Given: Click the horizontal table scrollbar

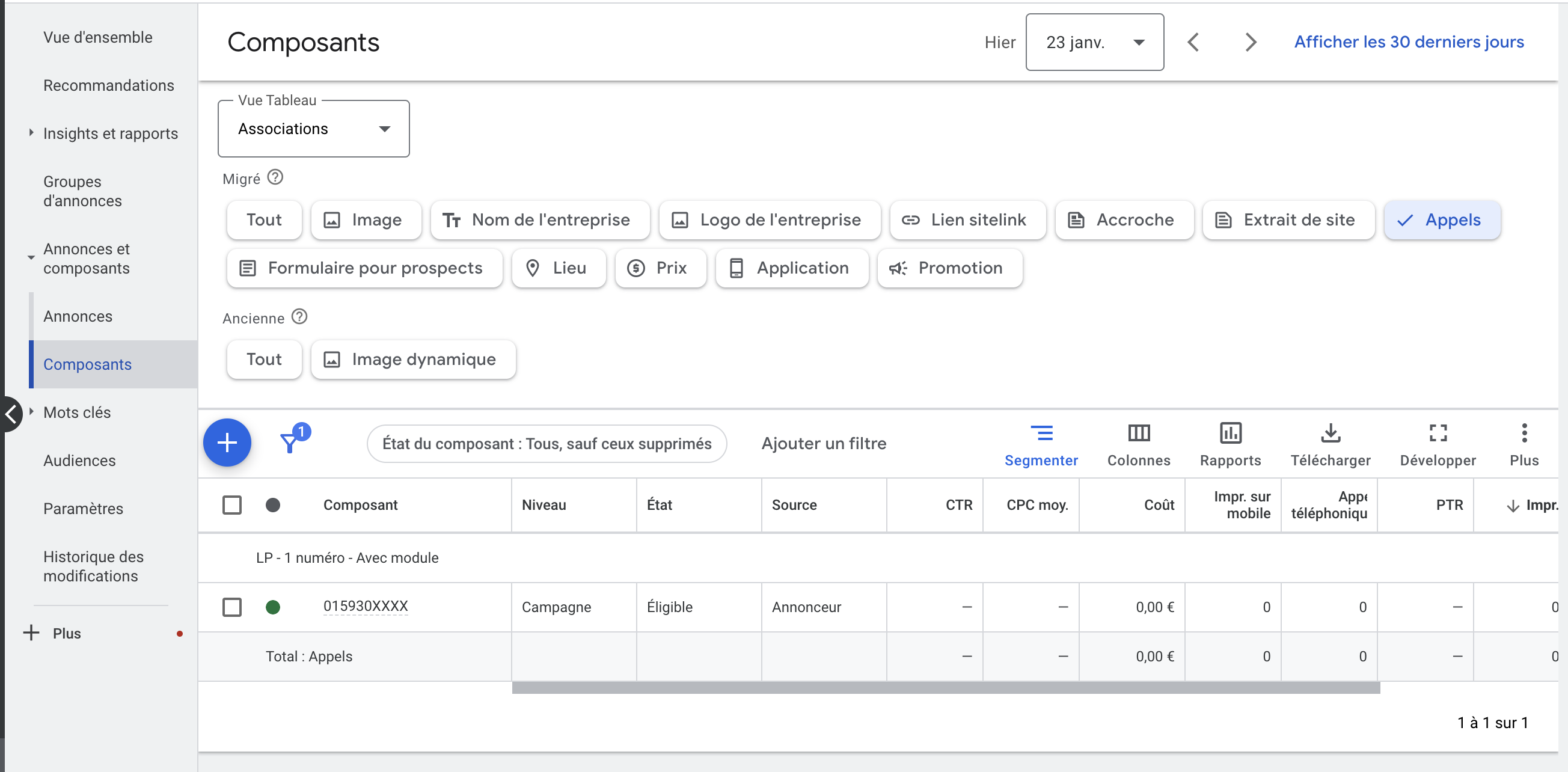Looking at the screenshot, I should coord(946,688).
